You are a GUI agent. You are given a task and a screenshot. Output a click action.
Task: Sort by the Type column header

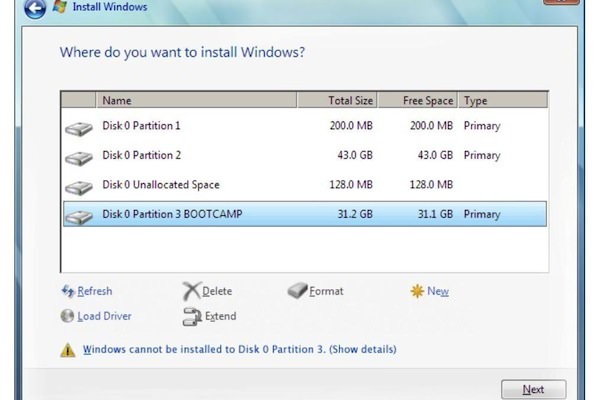pos(503,100)
